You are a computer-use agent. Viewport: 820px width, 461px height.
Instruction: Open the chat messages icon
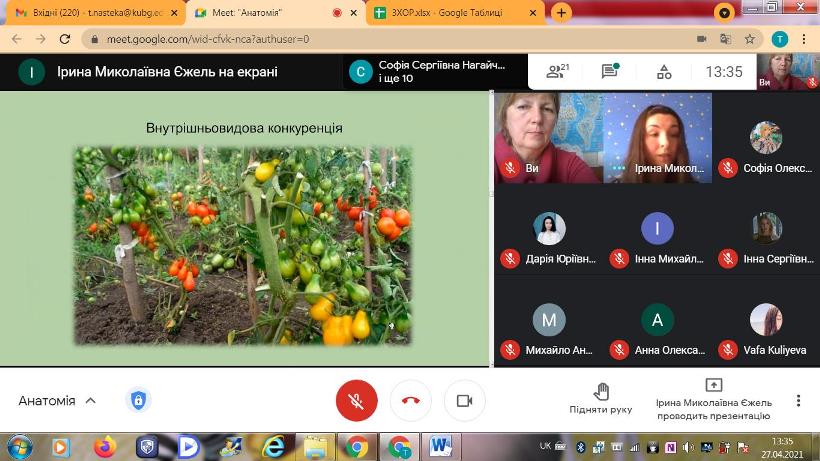pyautogui.click(x=609, y=72)
